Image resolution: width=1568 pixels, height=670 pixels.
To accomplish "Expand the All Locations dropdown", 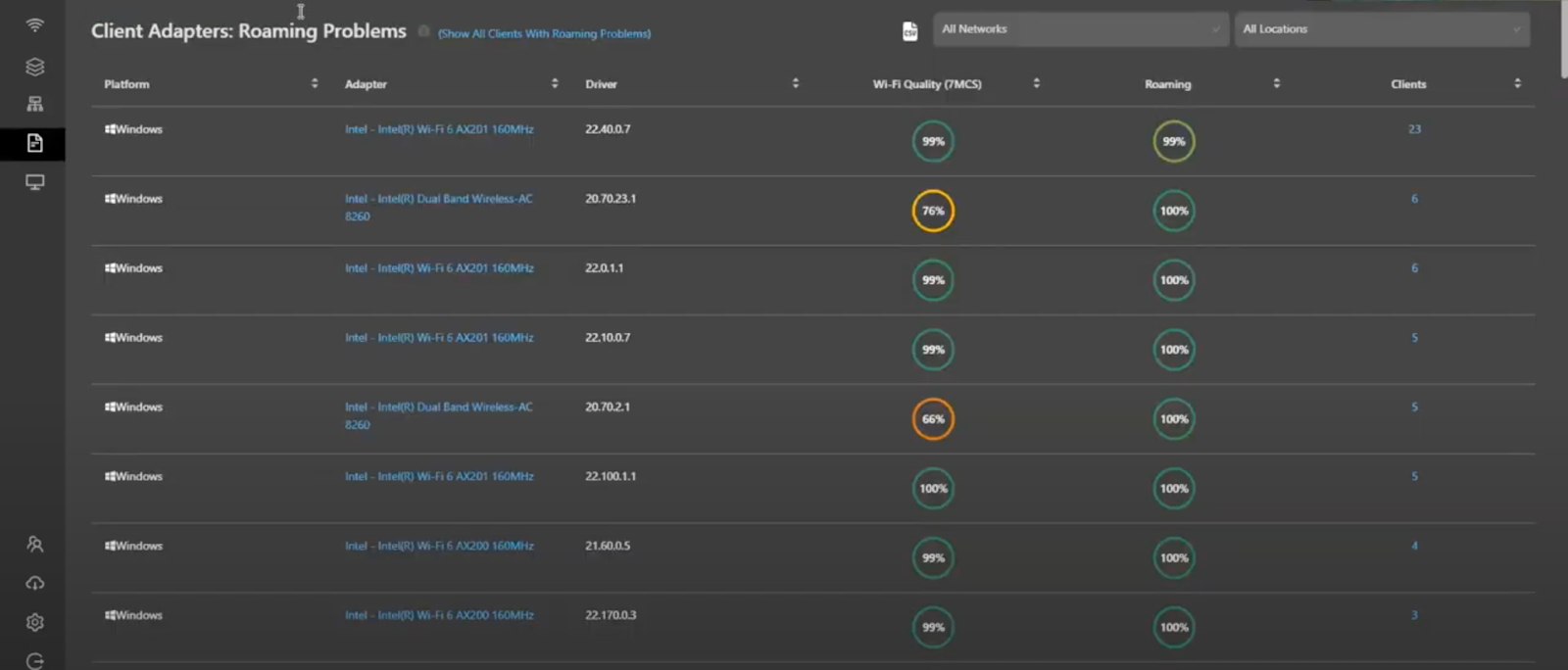I will click(1382, 29).
